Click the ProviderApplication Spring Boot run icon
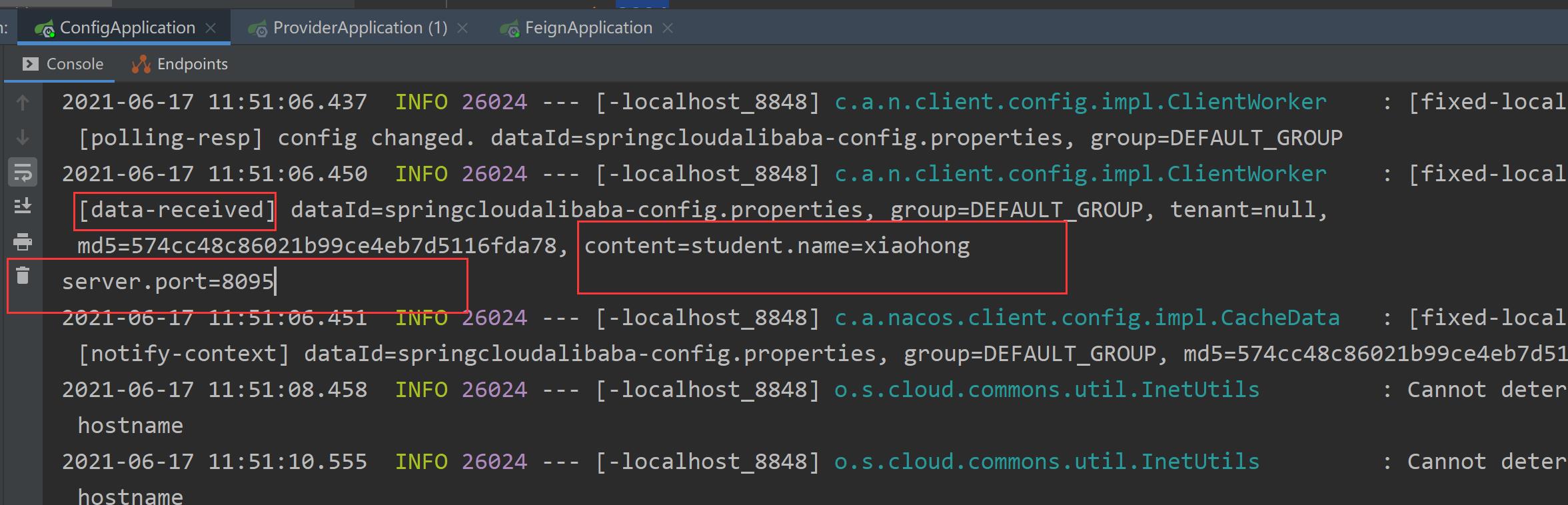 258,29
